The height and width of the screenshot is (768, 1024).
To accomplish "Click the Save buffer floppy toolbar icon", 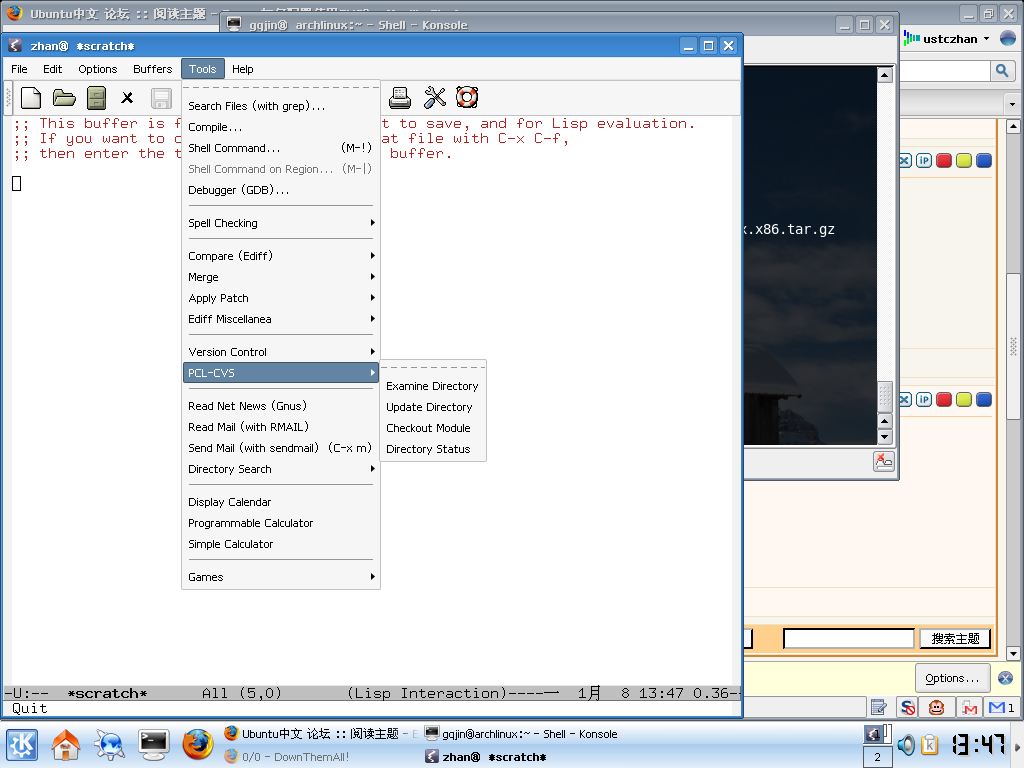I will (161, 99).
